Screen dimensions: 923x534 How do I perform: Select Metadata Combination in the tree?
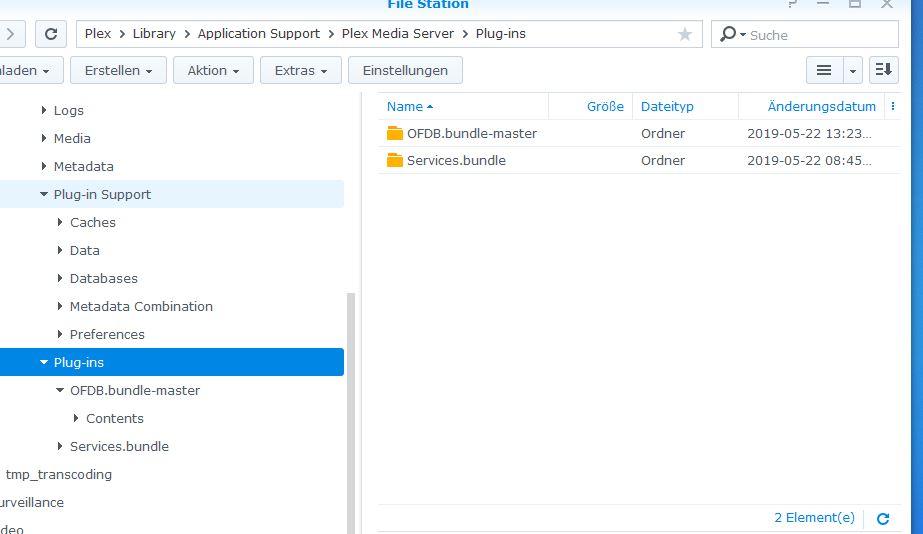tap(141, 306)
